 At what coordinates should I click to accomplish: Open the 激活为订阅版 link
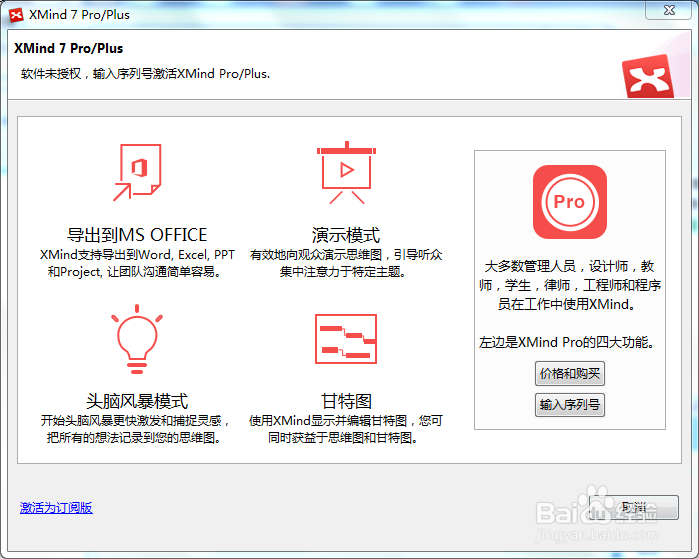click(x=56, y=508)
